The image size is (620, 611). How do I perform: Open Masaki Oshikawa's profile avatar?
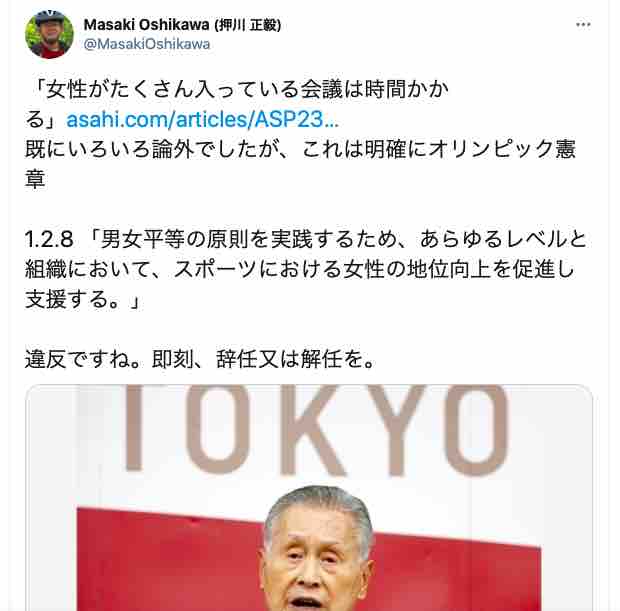tap(49, 34)
